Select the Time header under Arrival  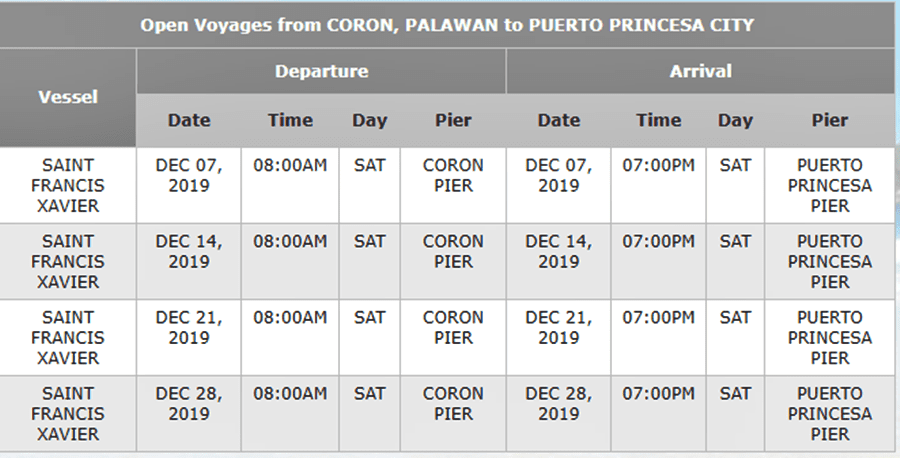[658, 120]
